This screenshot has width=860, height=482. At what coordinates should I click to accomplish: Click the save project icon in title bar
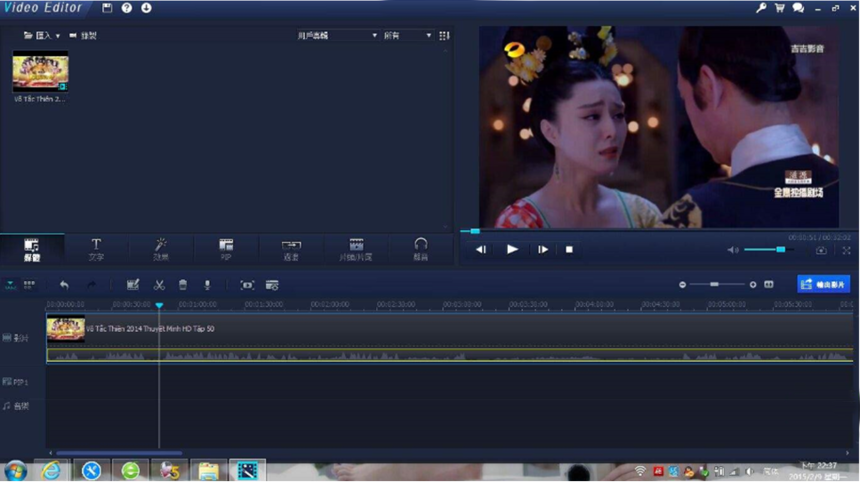click(107, 8)
